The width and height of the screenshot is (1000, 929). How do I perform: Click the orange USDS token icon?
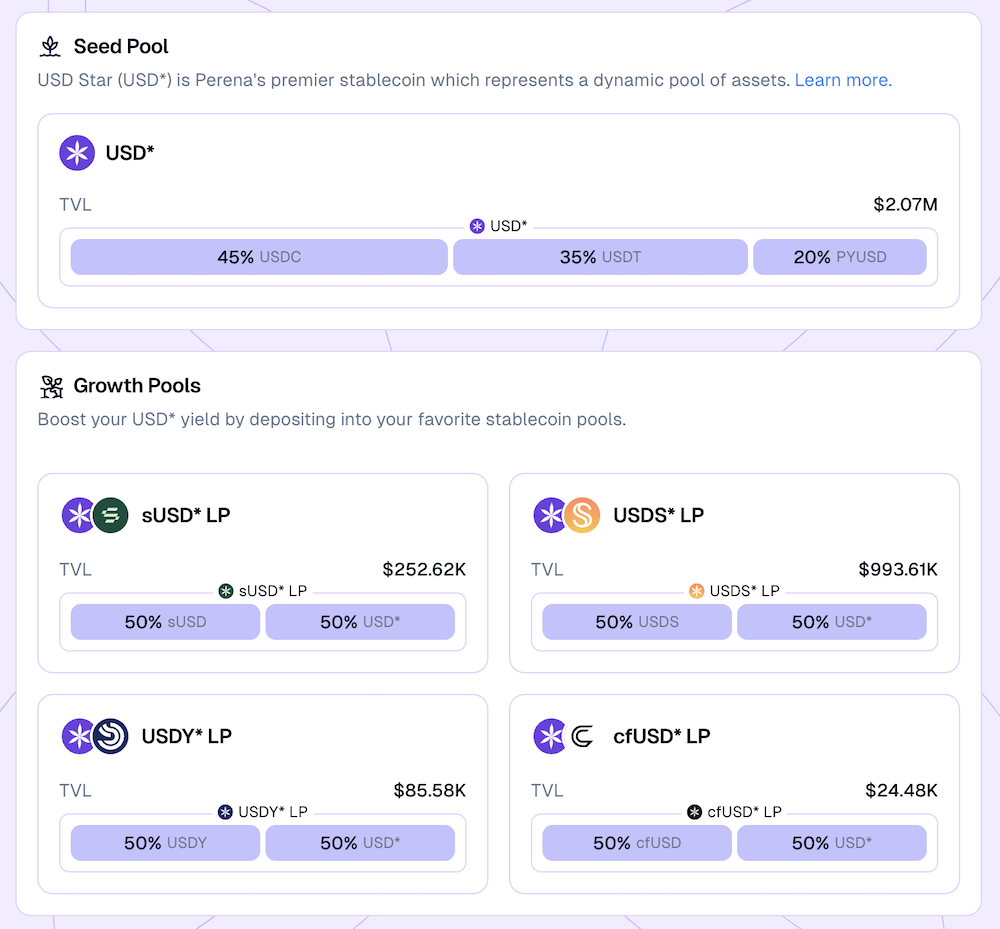coord(582,515)
